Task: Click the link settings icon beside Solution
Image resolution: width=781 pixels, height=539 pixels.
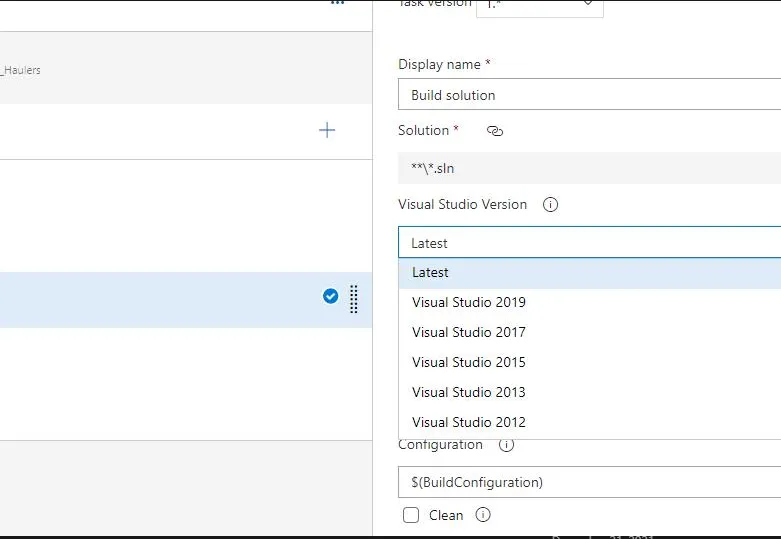Action: [x=494, y=131]
